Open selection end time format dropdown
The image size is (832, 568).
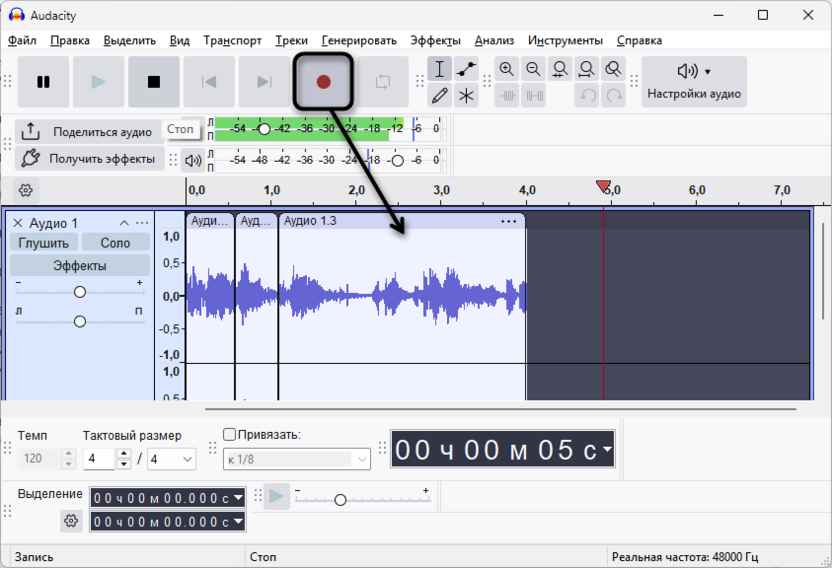tap(239, 521)
